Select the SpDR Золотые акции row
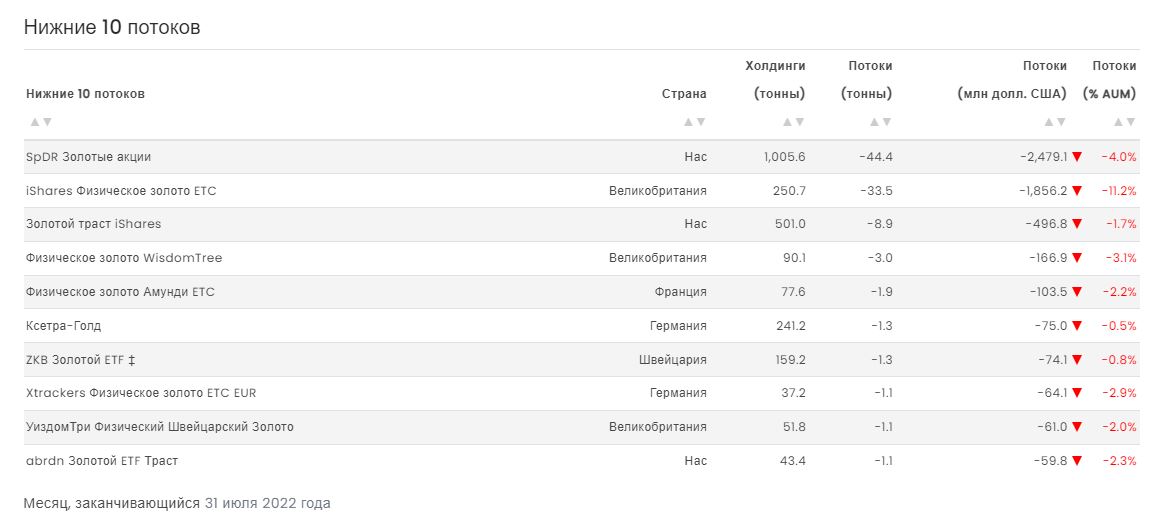This screenshot has width=1153, height=518. point(88,157)
